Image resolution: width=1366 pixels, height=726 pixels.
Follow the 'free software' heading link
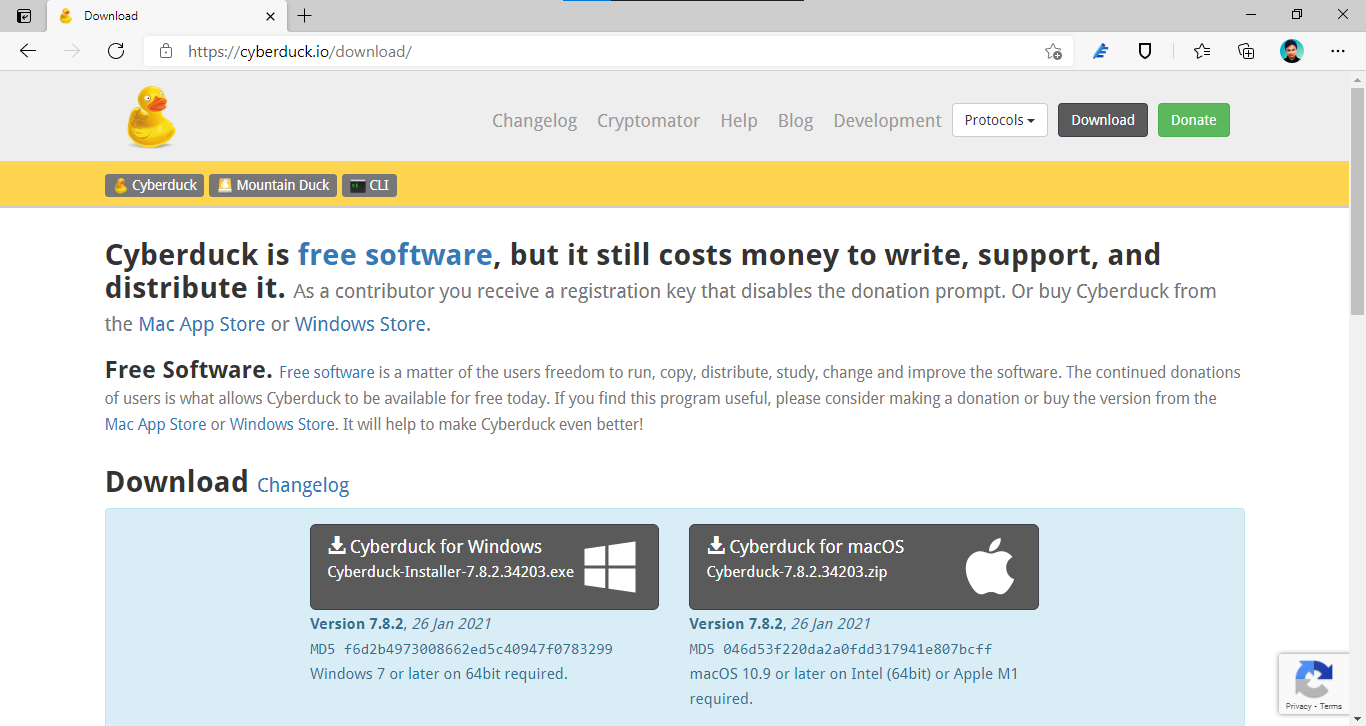click(395, 255)
